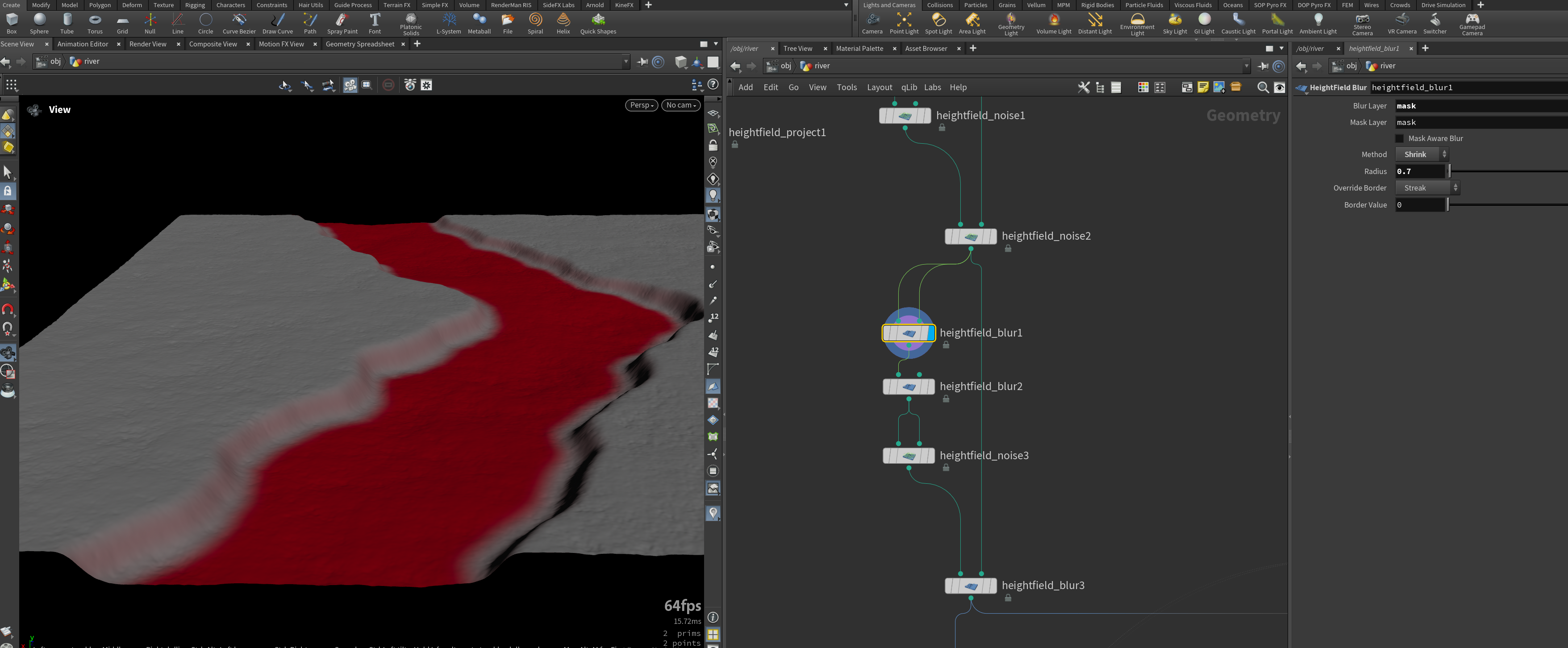Image resolution: width=1568 pixels, height=648 pixels.
Task: Click the obj path button in viewport
Action: (49, 62)
